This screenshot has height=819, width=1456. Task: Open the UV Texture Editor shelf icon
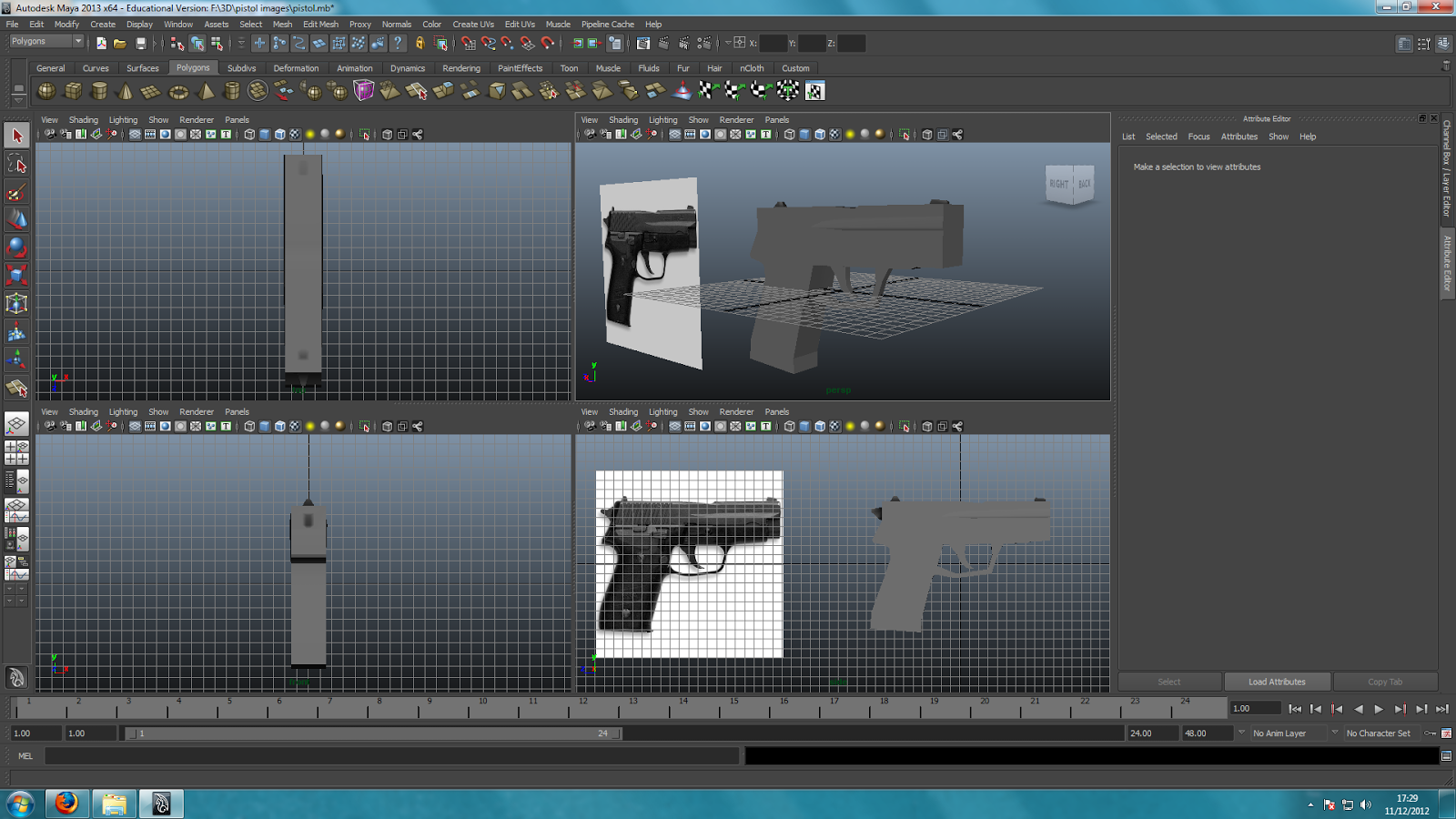tap(814, 91)
